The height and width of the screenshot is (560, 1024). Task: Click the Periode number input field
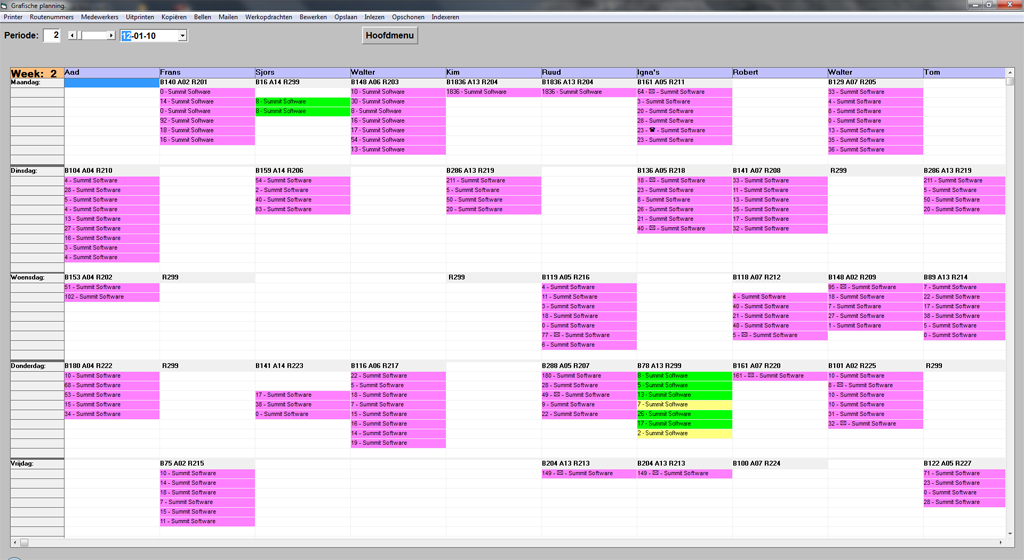(52, 36)
